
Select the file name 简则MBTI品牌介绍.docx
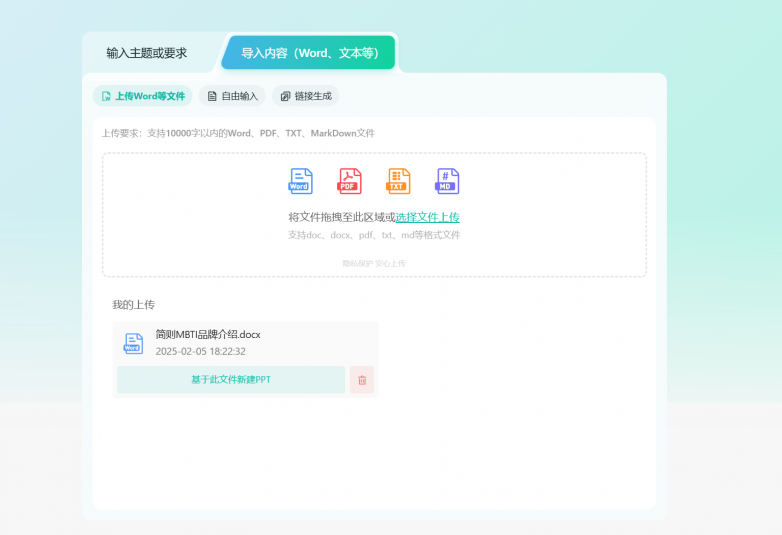pos(208,334)
